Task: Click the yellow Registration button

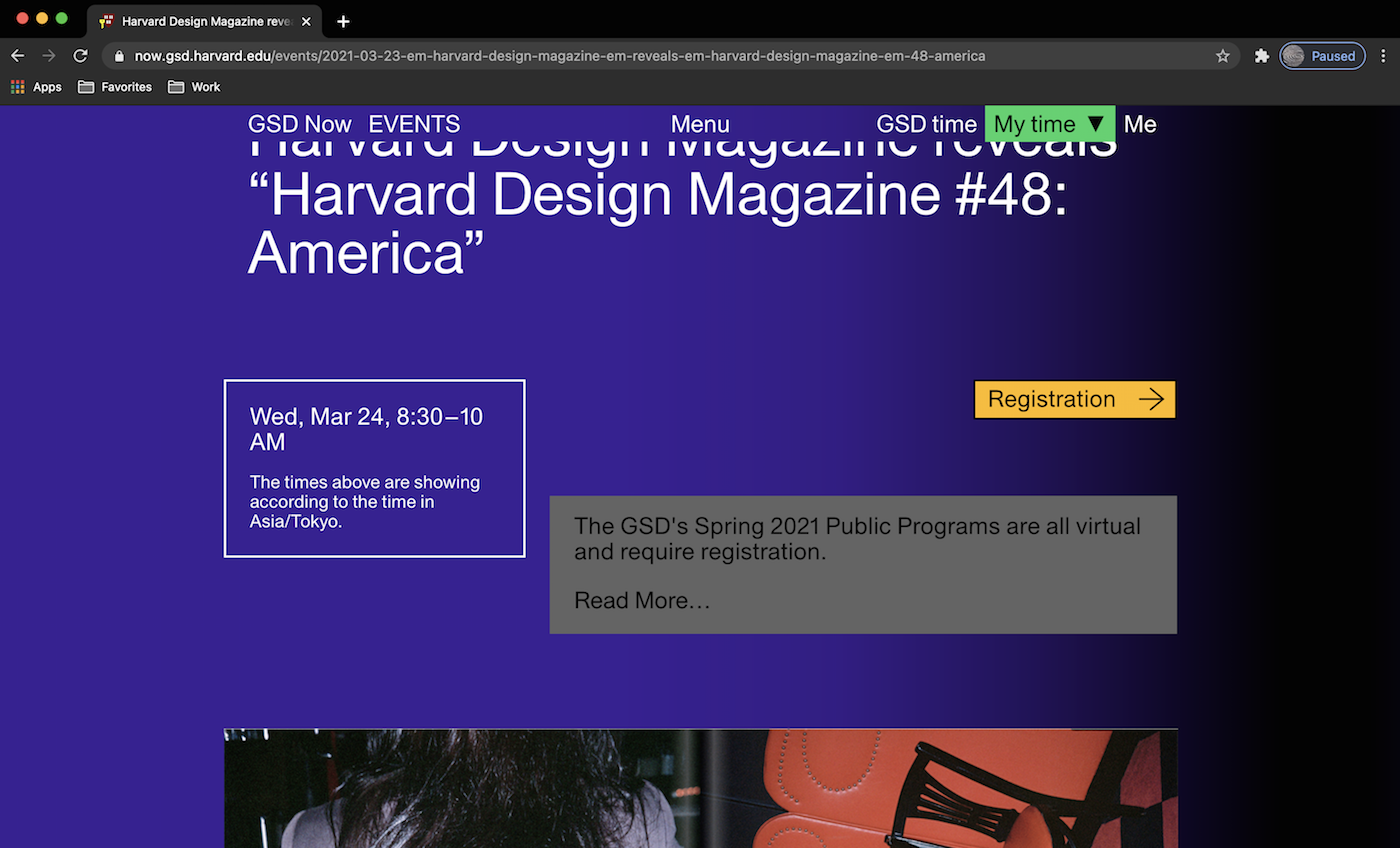Action: 1074,399
